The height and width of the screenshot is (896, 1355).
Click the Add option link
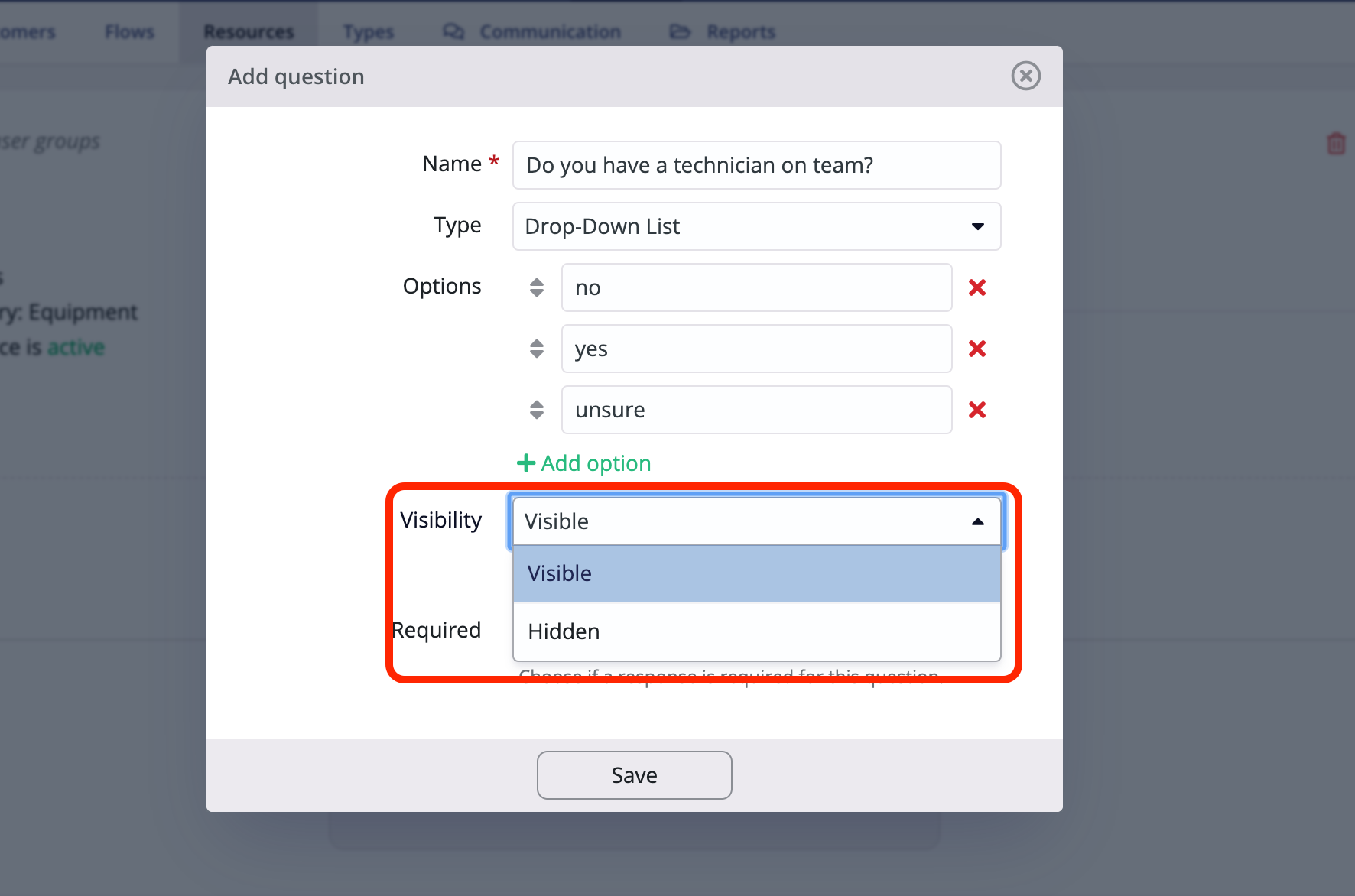[x=595, y=463]
